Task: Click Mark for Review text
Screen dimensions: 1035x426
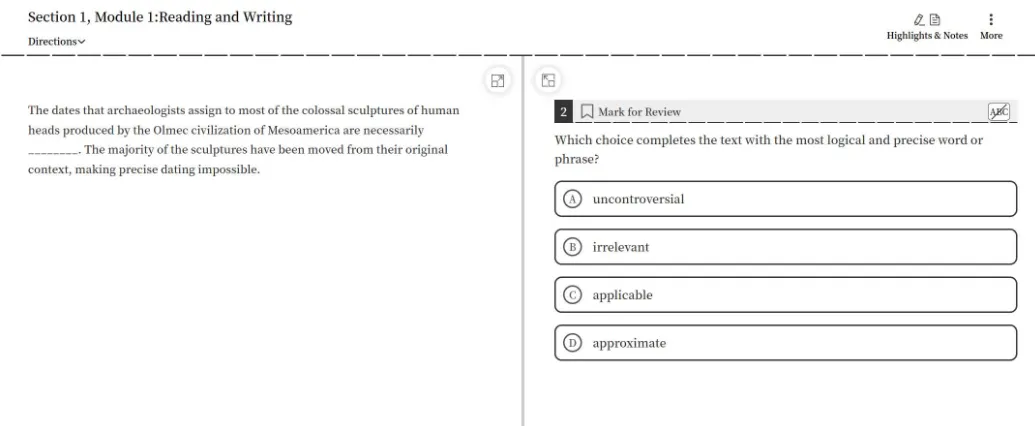Action: [x=639, y=112]
